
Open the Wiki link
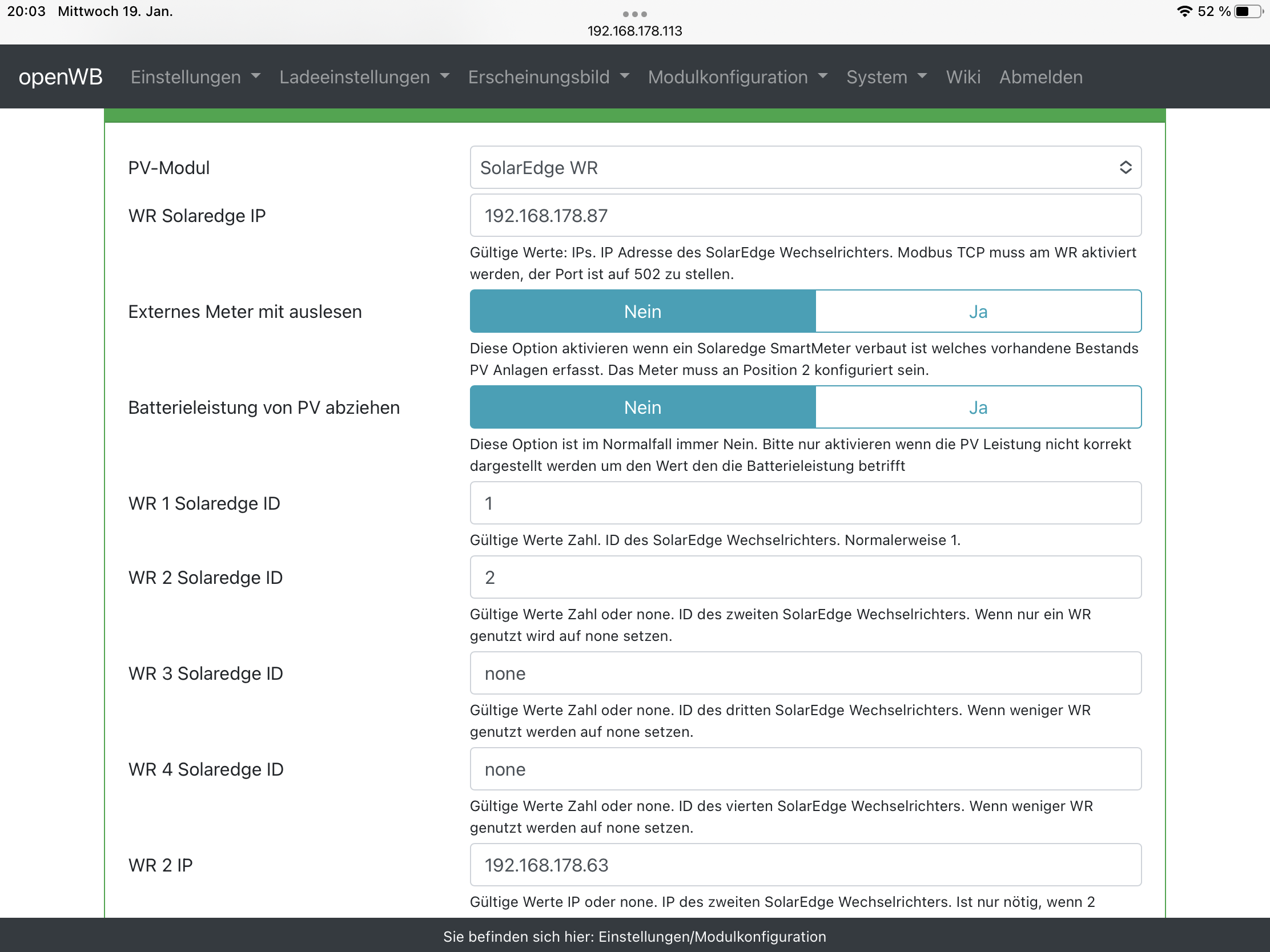(x=963, y=77)
